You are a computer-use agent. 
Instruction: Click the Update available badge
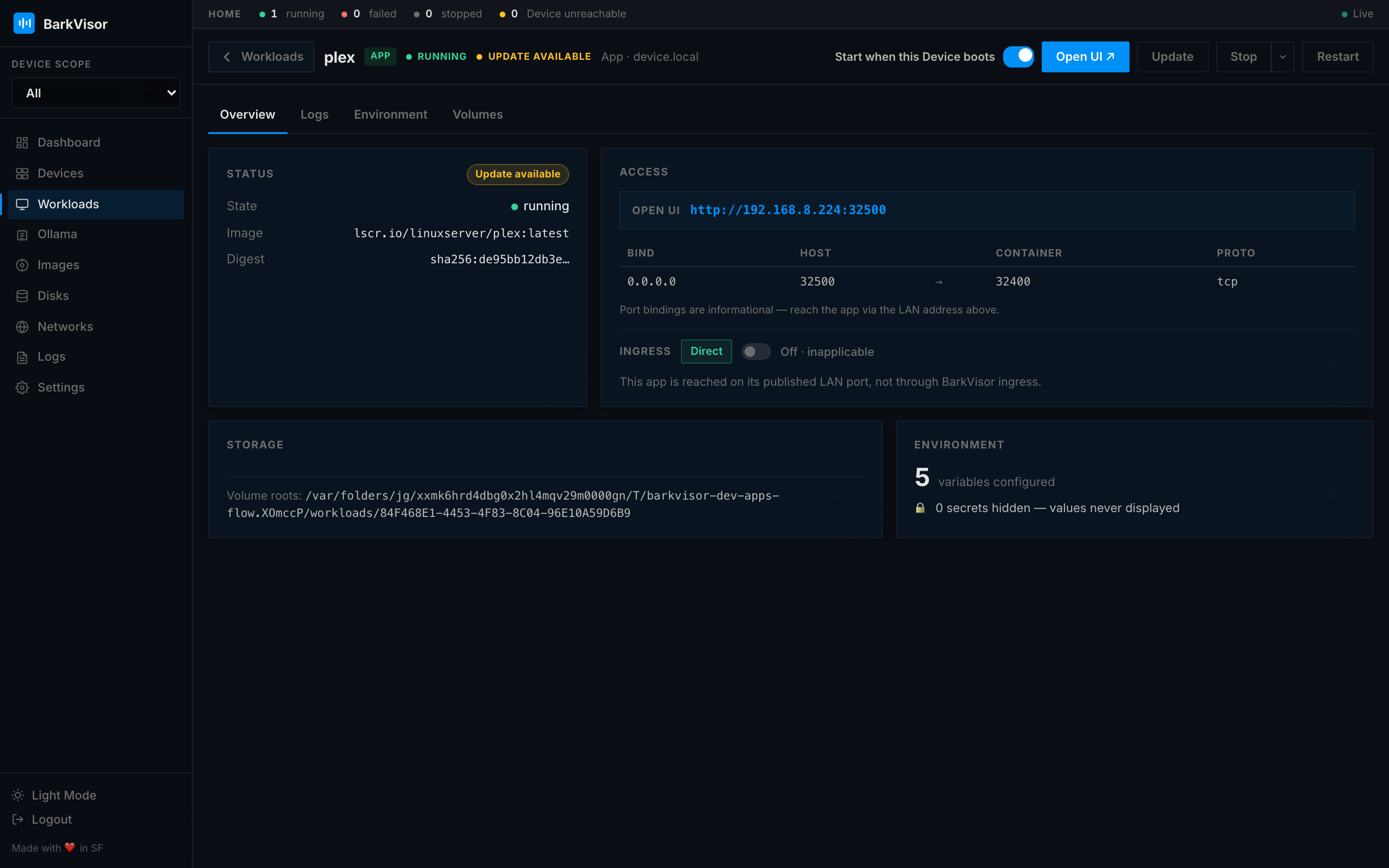tap(517, 174)
